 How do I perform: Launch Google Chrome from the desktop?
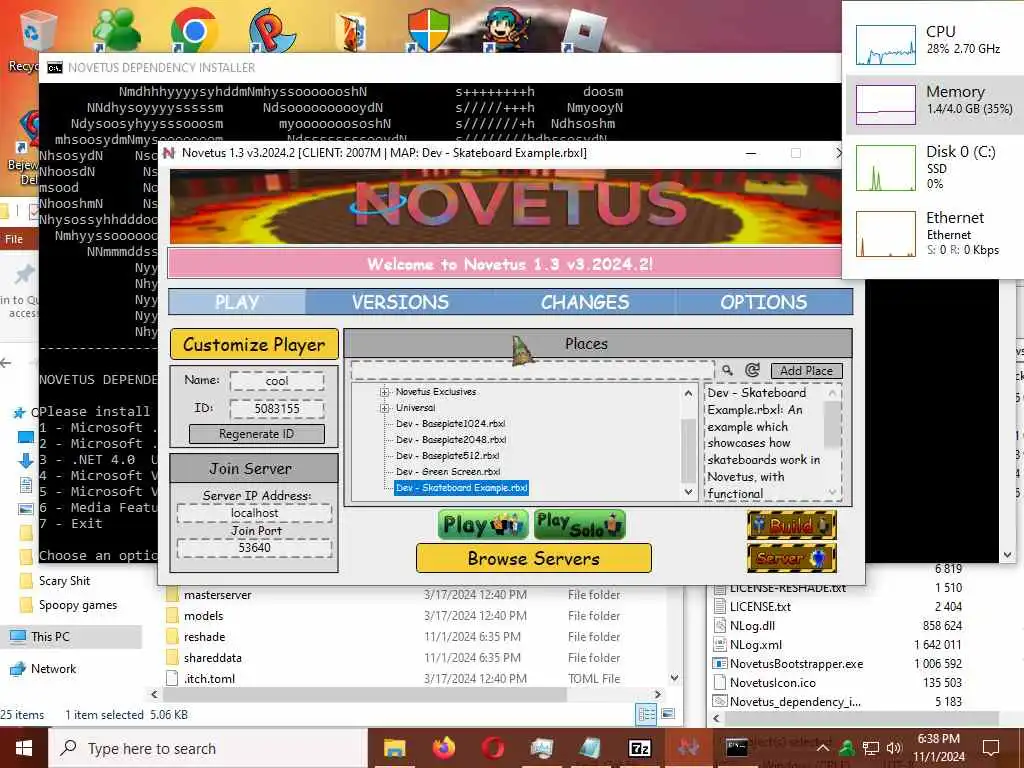click(x=193, y=30)
